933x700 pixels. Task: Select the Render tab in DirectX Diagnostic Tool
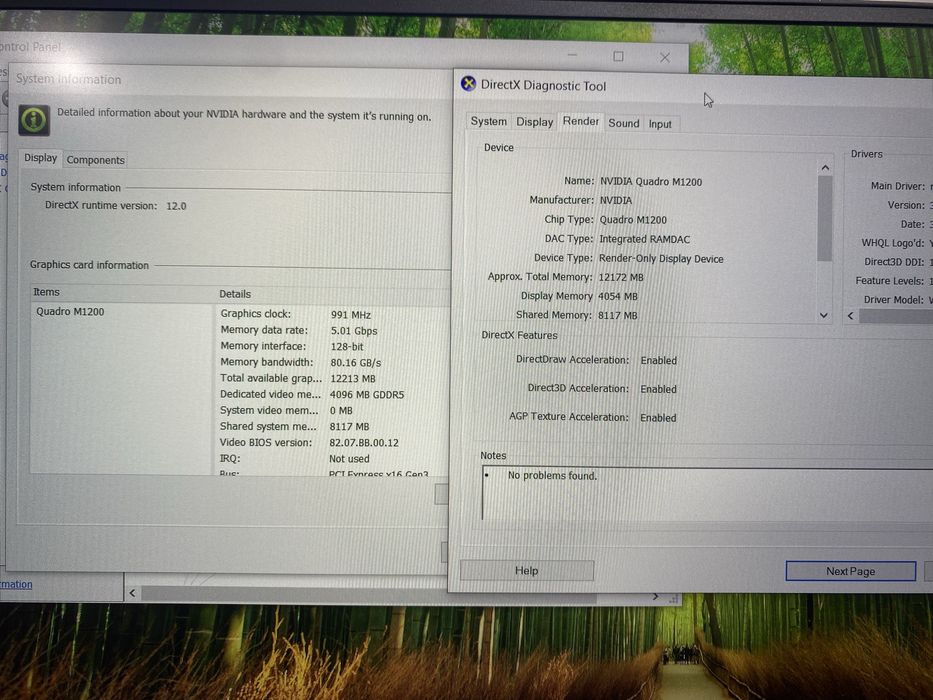coord(581,121)
